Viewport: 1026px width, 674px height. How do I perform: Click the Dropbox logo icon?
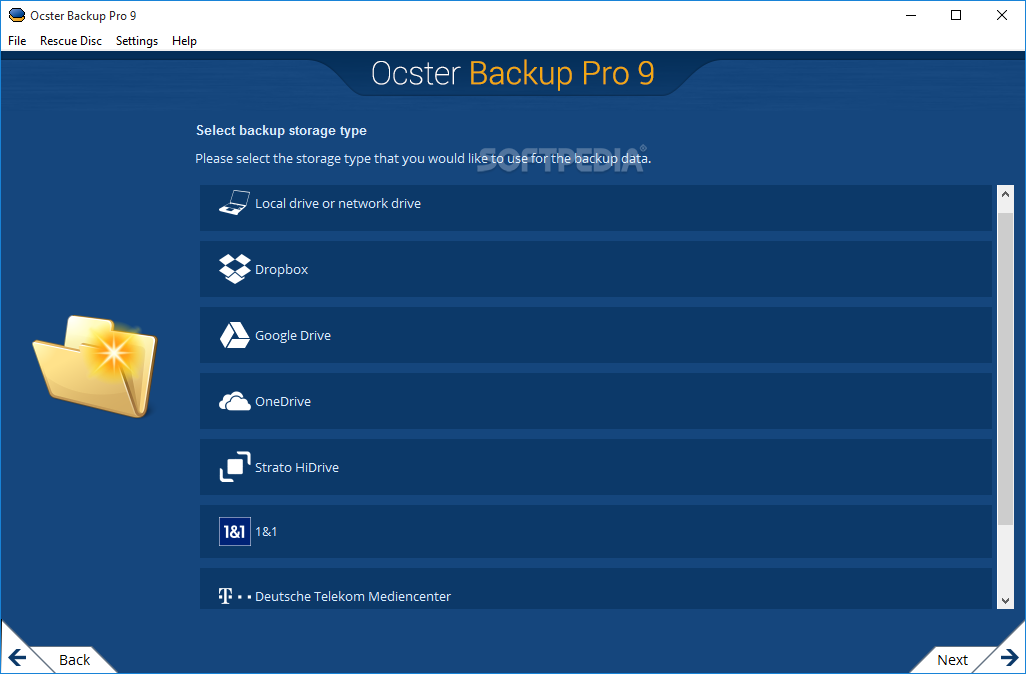pyautogui.click(x=234, y=268)
